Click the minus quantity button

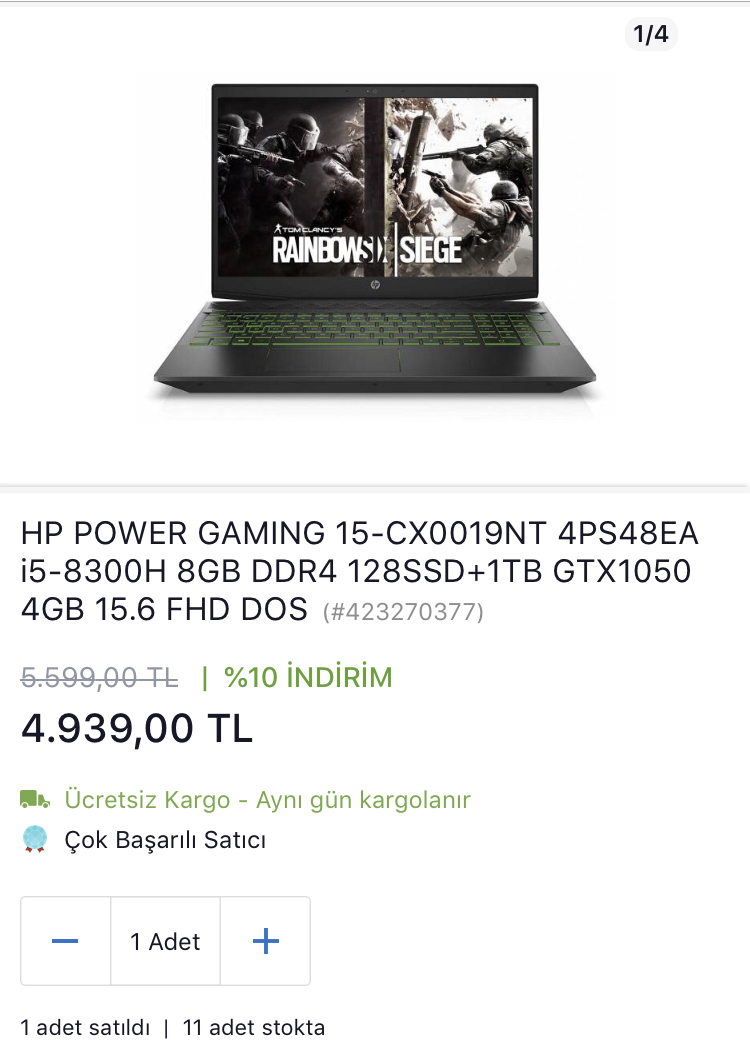[66, 941]
